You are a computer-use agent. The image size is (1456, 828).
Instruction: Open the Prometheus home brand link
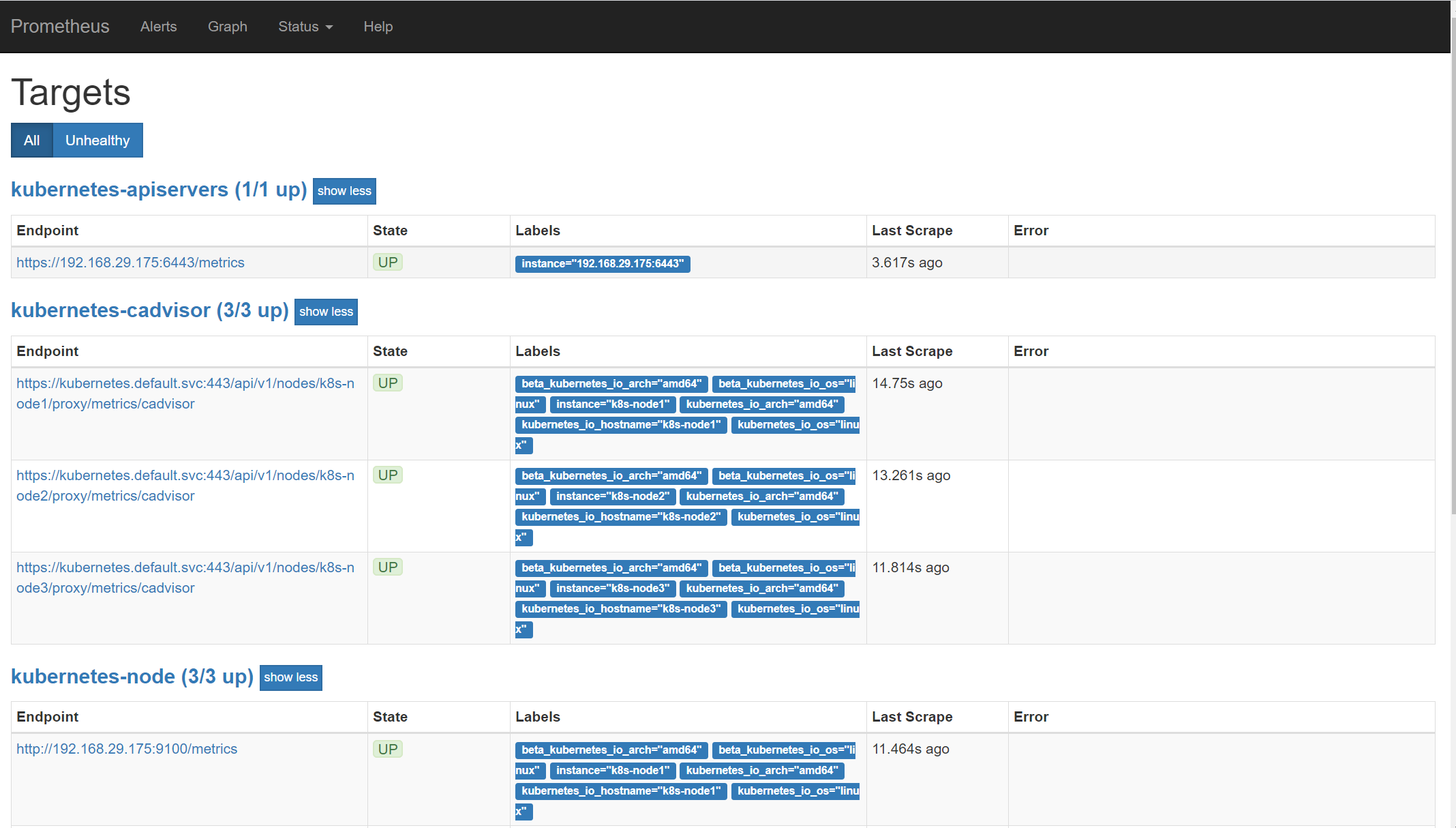point(60,27)
